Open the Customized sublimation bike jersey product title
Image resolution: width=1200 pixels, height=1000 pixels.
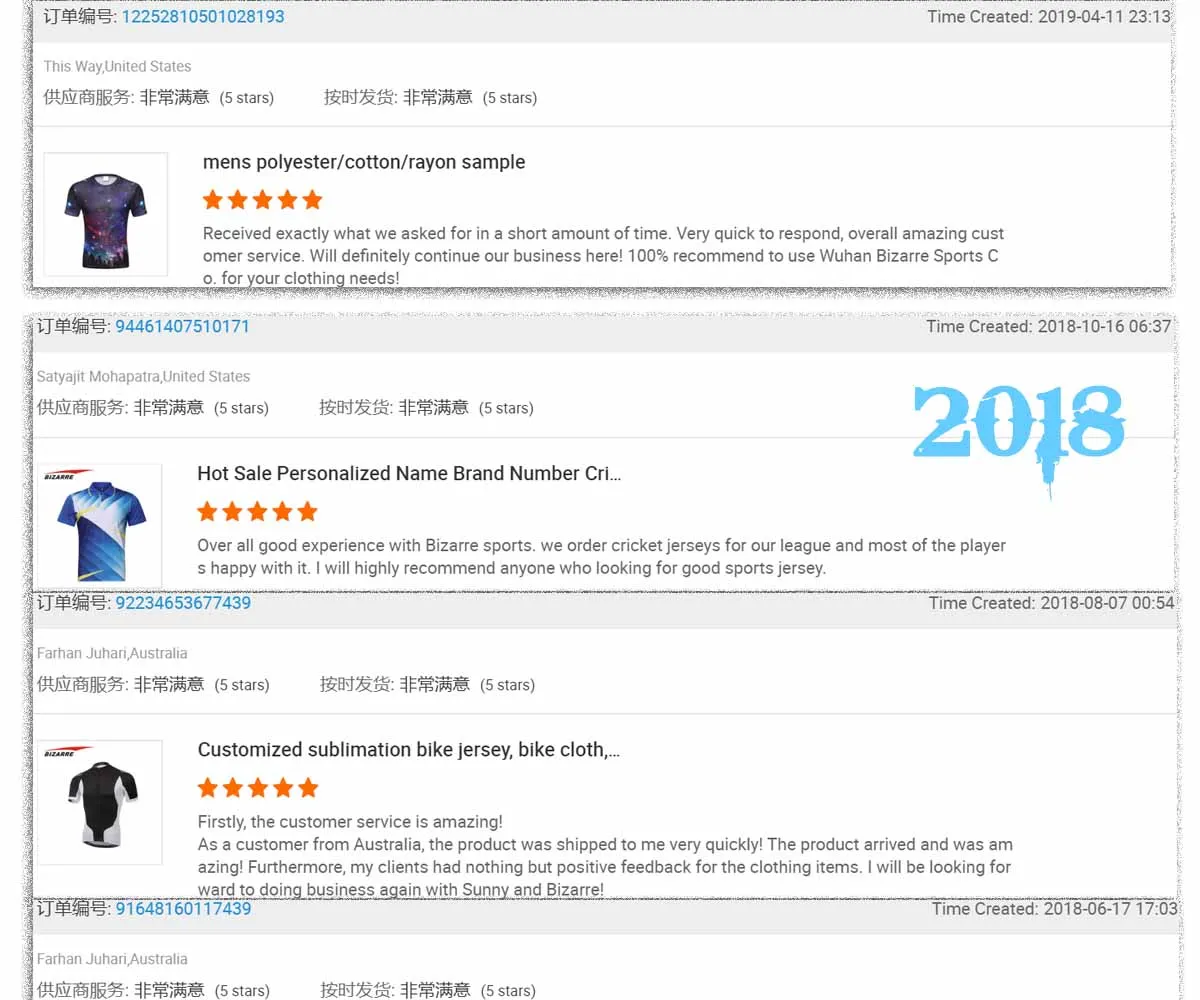click(x=409, y=750)
